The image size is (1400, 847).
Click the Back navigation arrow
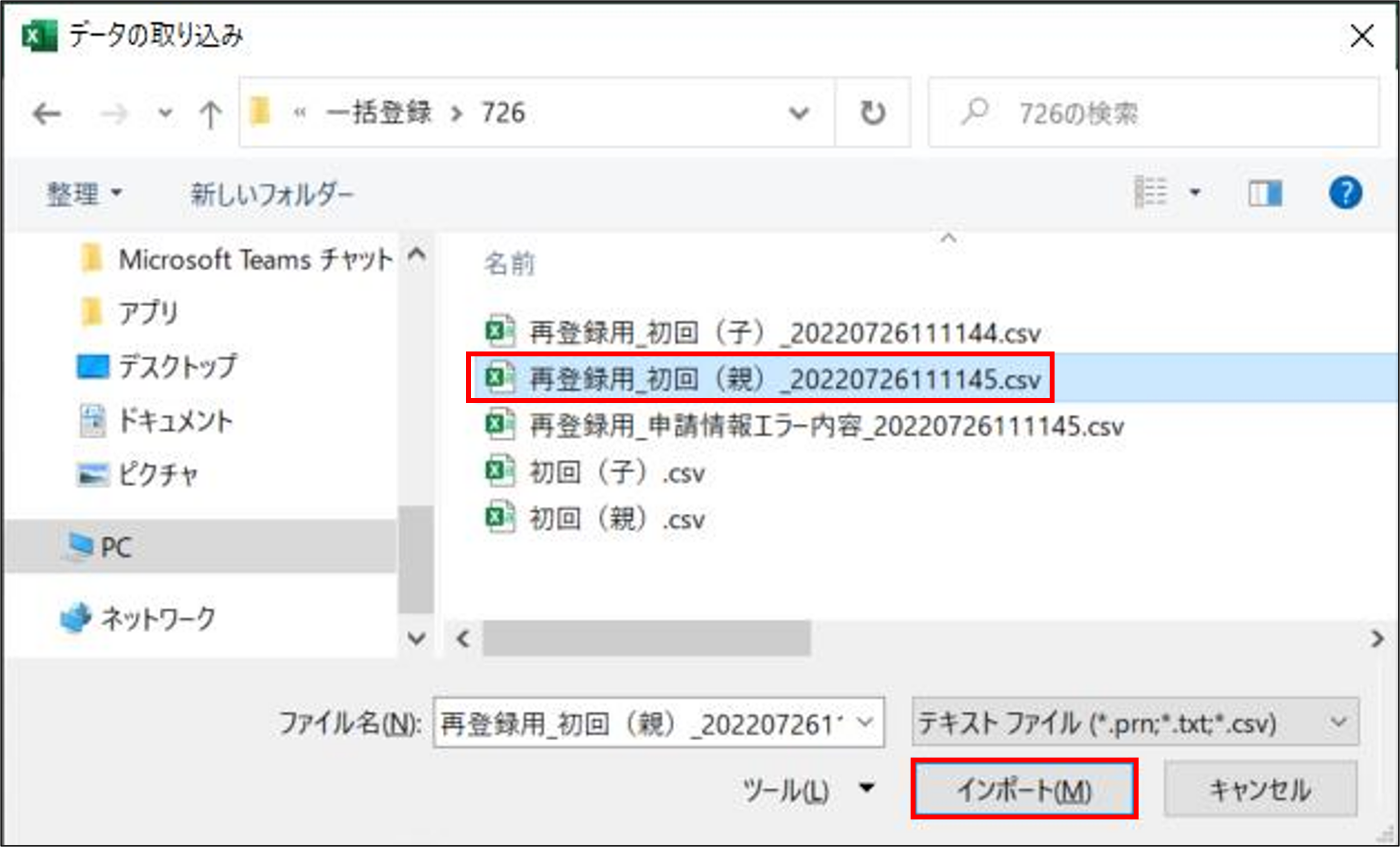(47, 114)
